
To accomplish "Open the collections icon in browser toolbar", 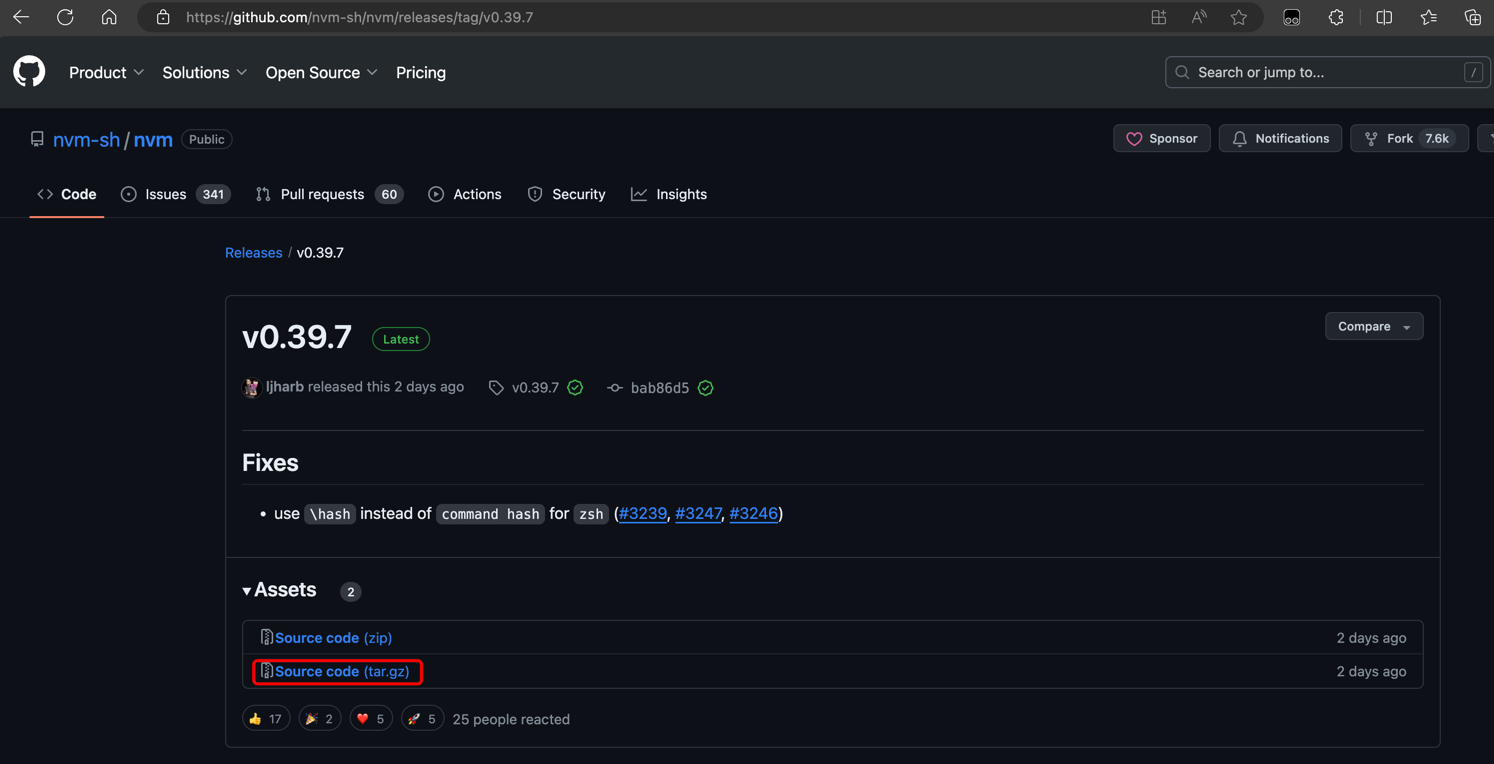I will point(1472,17).
